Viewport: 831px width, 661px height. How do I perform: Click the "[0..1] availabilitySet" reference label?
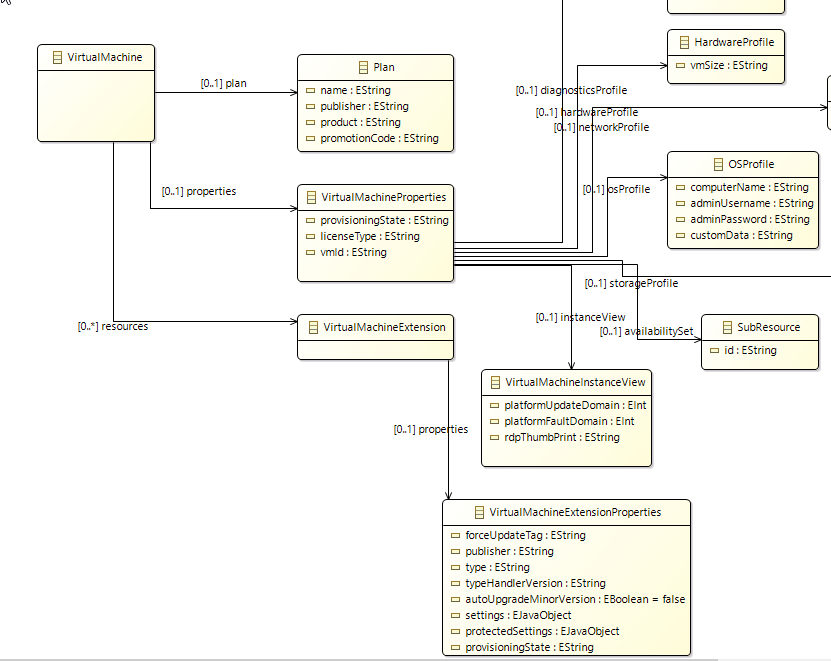(x=646, y=332)
